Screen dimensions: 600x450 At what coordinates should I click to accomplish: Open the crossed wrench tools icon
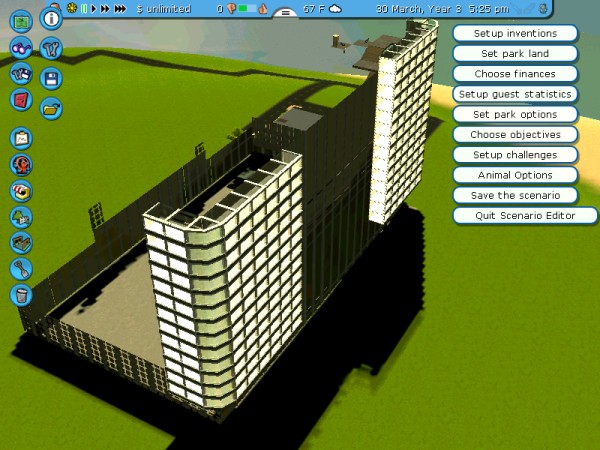pos(51,48)
